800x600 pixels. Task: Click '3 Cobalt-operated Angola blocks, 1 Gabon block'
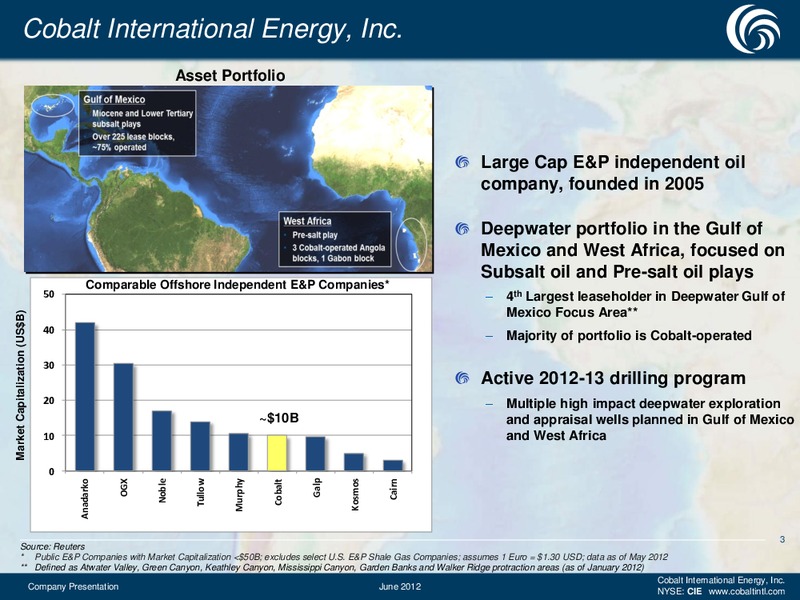coord(338,253)
